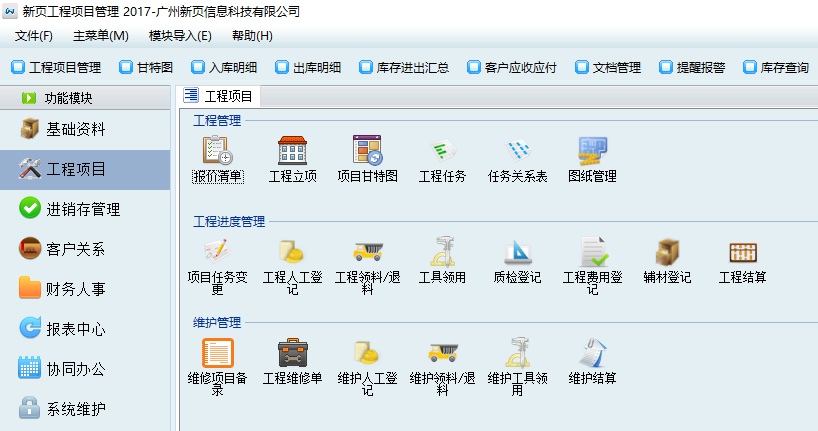This screenshot has width=818, height=431.
Task: Open the 工程人工登记 icon
Action: click(x=292, y=252)
